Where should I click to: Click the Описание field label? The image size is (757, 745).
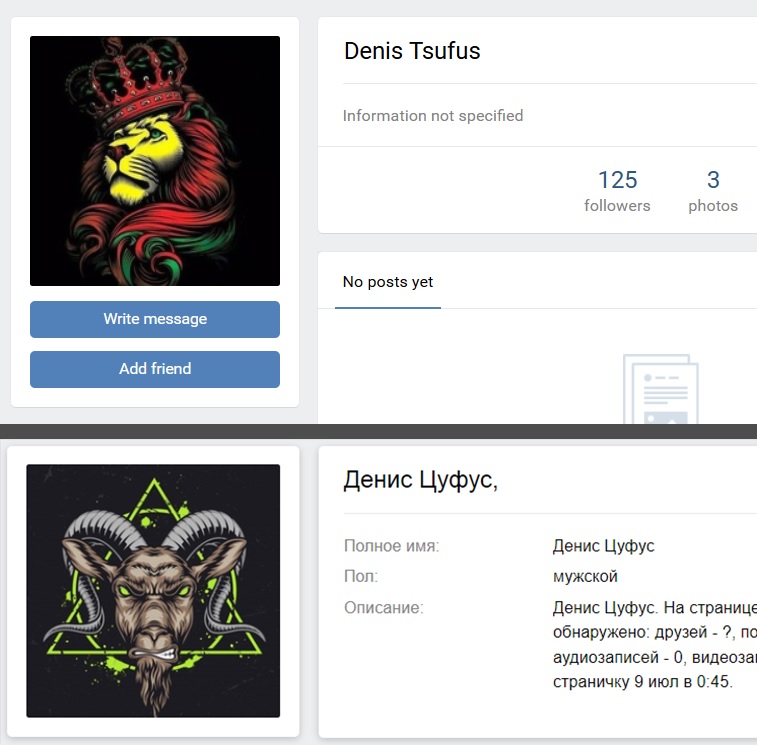tap(383, 607)
